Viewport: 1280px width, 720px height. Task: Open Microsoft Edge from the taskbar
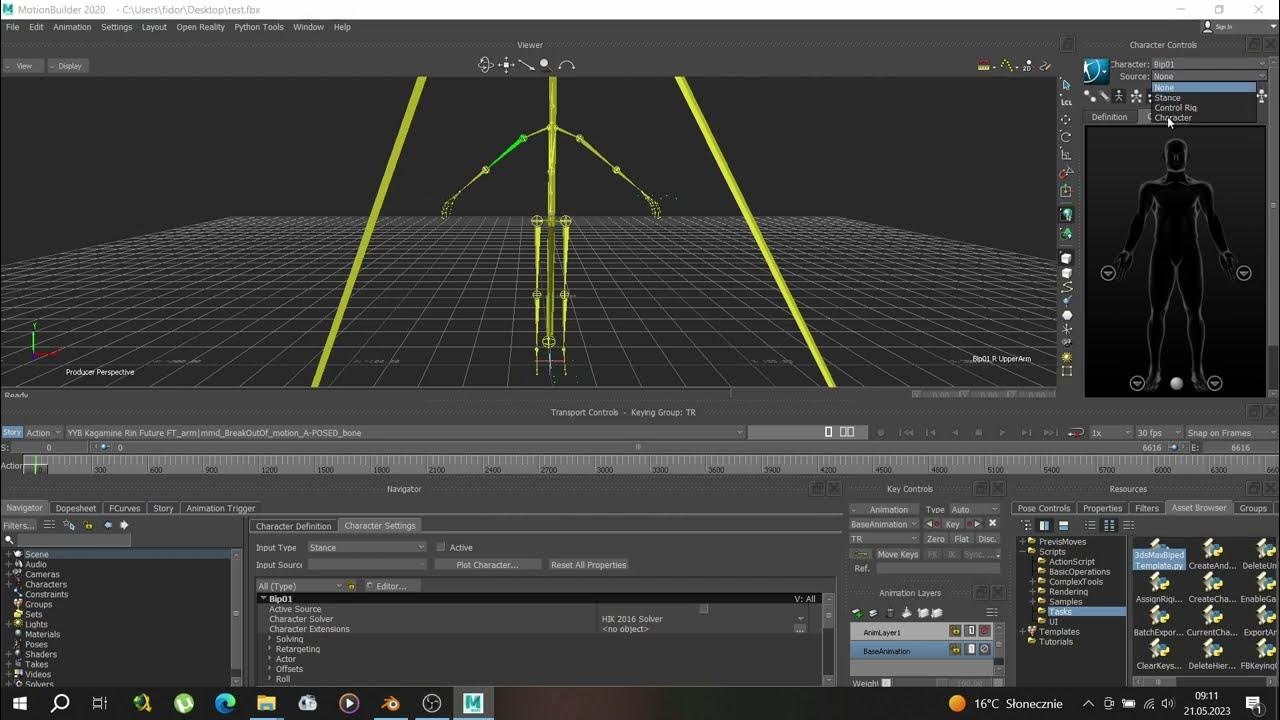(225, 703)
